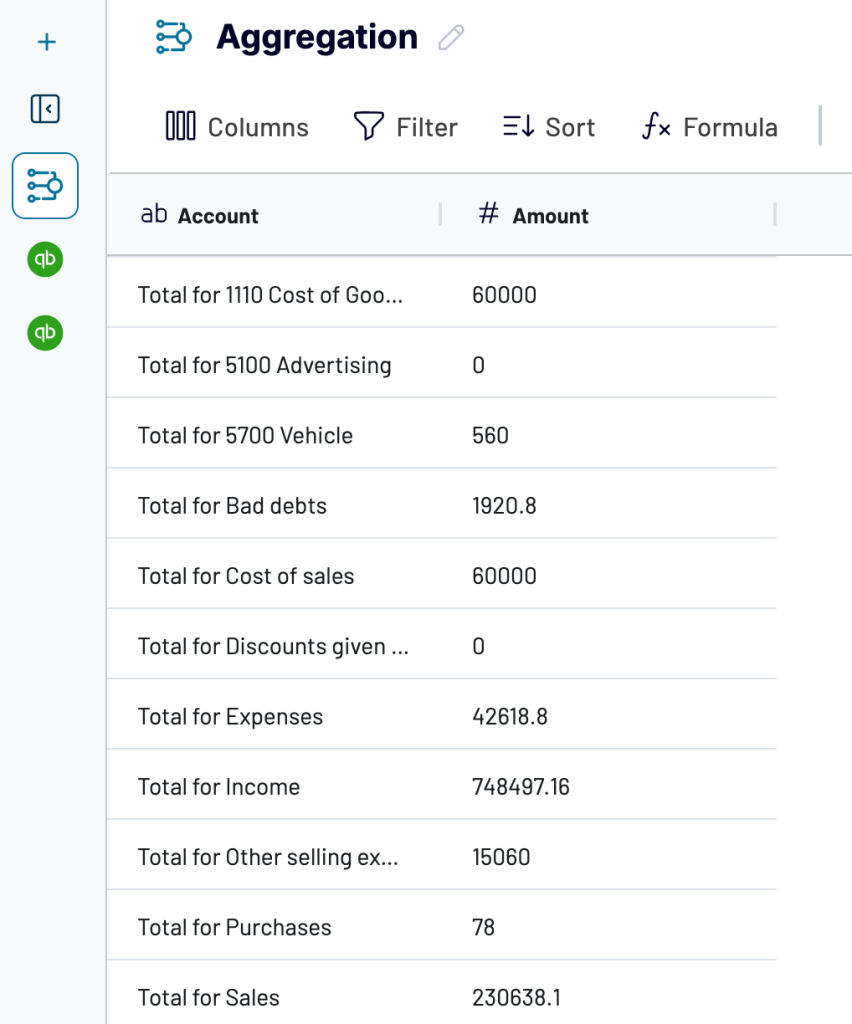The image size is (852, 1024).
Task: Click the number type indicator on Amount column
Action: point(488,213)
